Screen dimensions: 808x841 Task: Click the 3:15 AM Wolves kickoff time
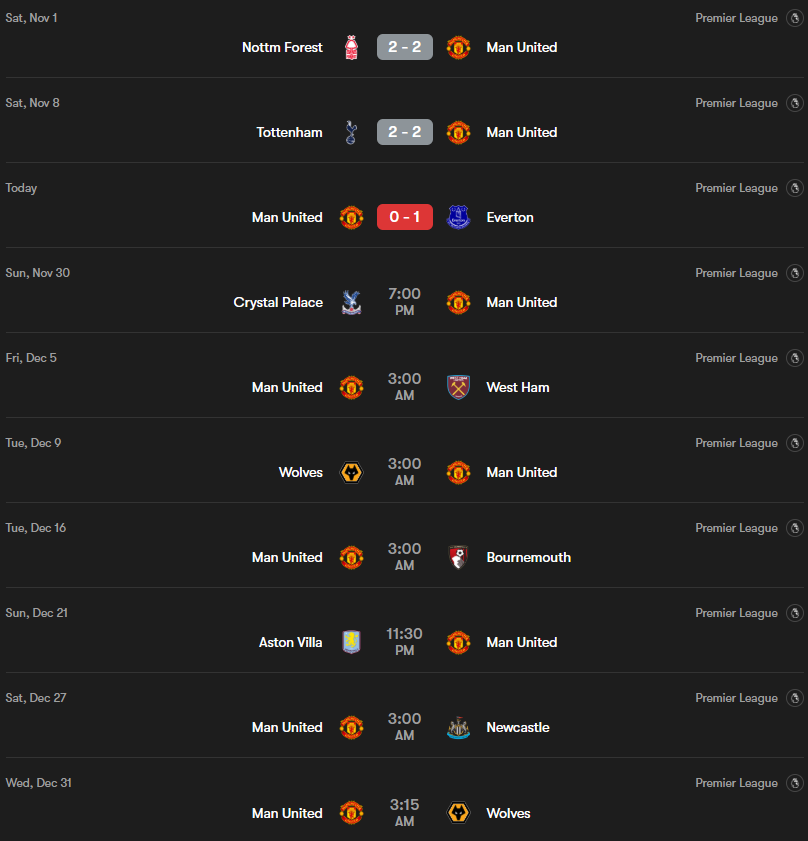[405, 813]
